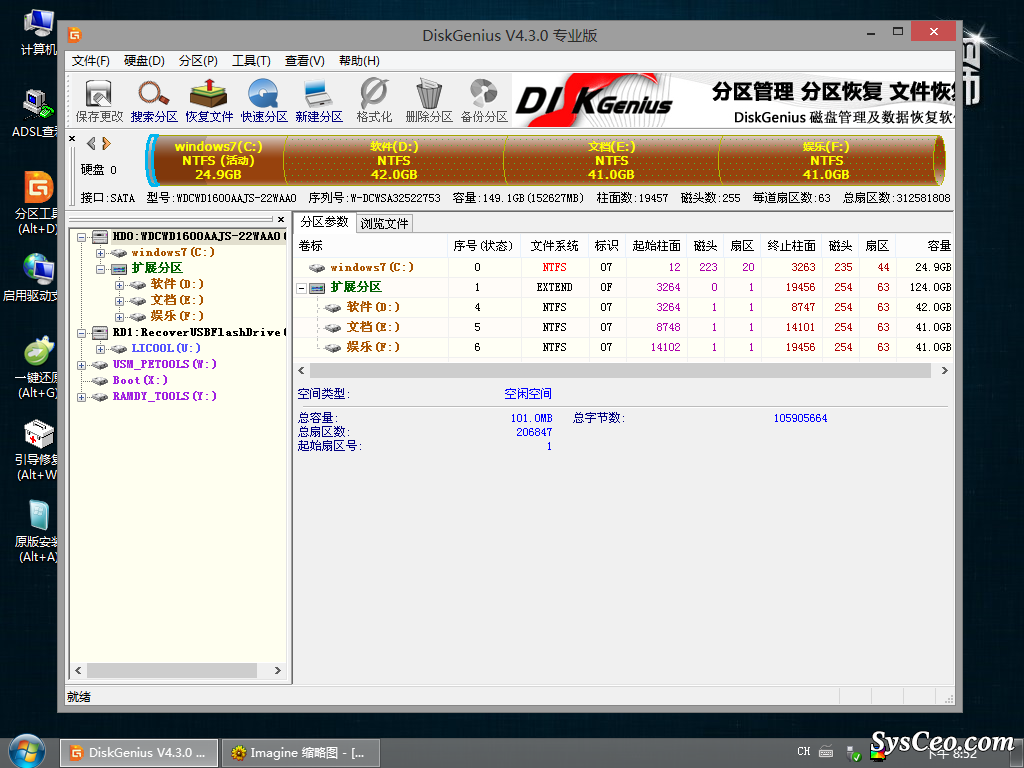Open the 工具(T) menu
Viewport: 1024px width, 768px height.
click(x=251, y=61)
